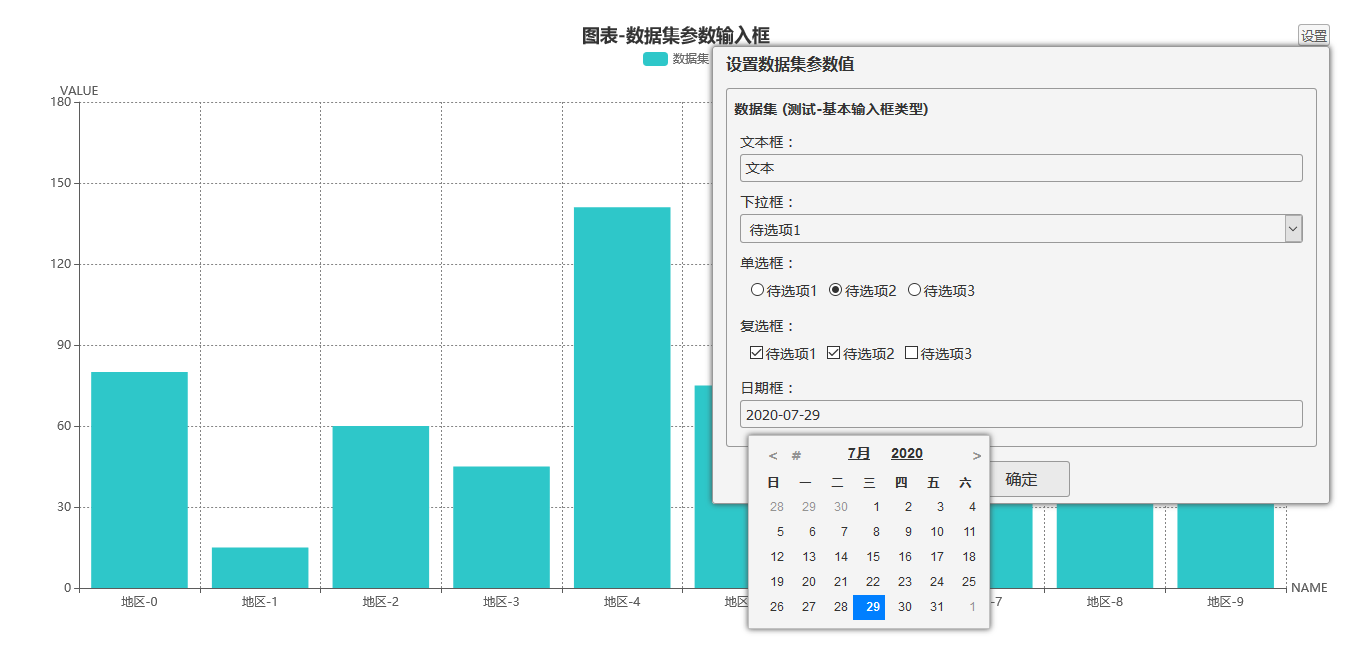This screenshot has height=647, width=1349.
Task: Select the 待选项3 radio option
Action: pos(913,289)
